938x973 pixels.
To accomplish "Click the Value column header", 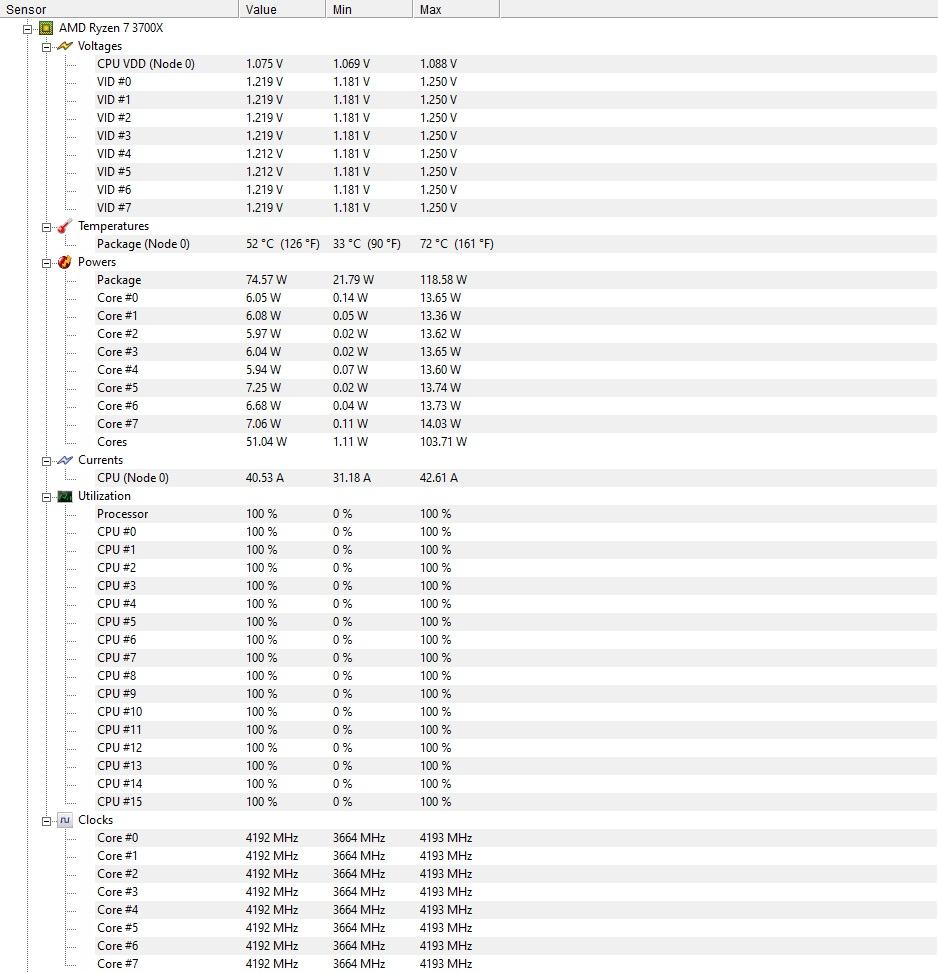I will pyautogui.click(x=282, y=9).
